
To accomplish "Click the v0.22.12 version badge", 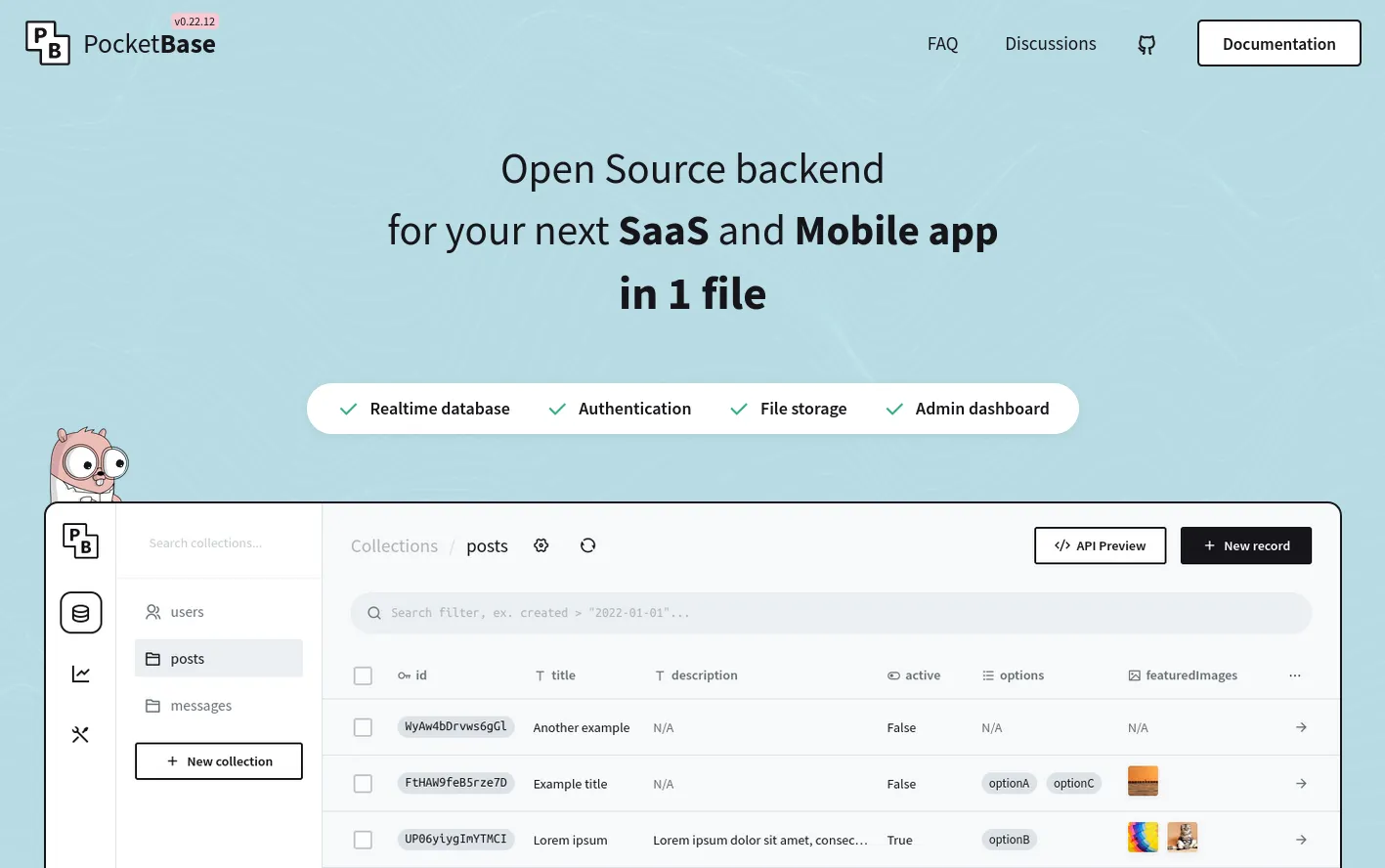I will 195,22.
